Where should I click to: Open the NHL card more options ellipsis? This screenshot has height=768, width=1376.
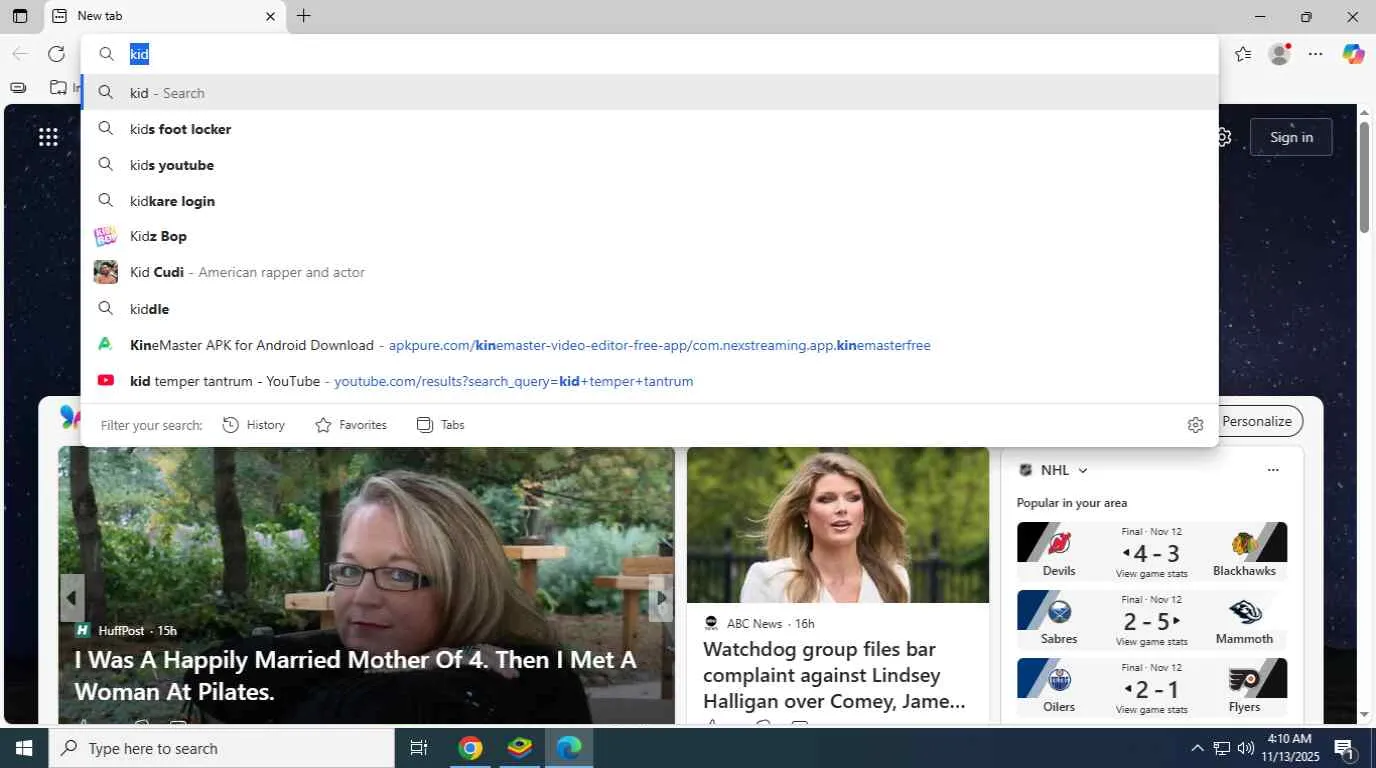1273,470
